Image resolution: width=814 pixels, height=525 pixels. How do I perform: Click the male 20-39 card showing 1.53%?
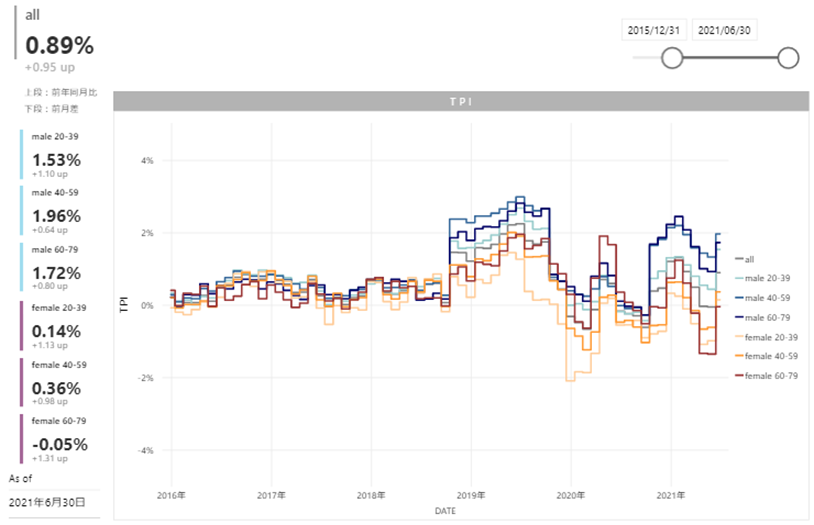(x=62, y=155)
